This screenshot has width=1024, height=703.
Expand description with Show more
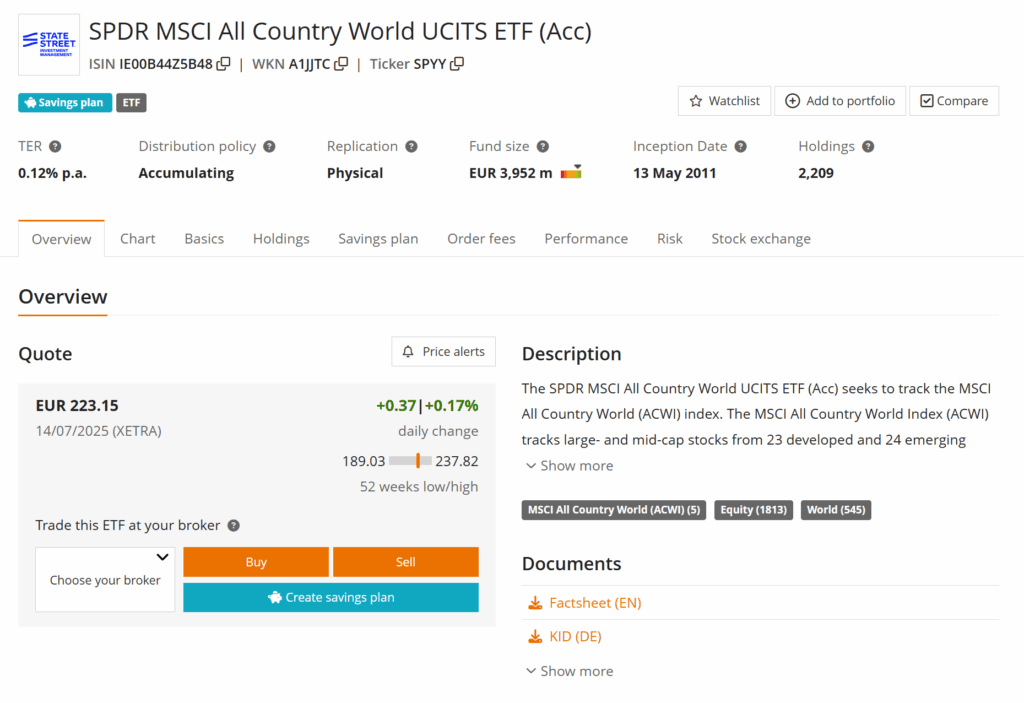point(569,466)
